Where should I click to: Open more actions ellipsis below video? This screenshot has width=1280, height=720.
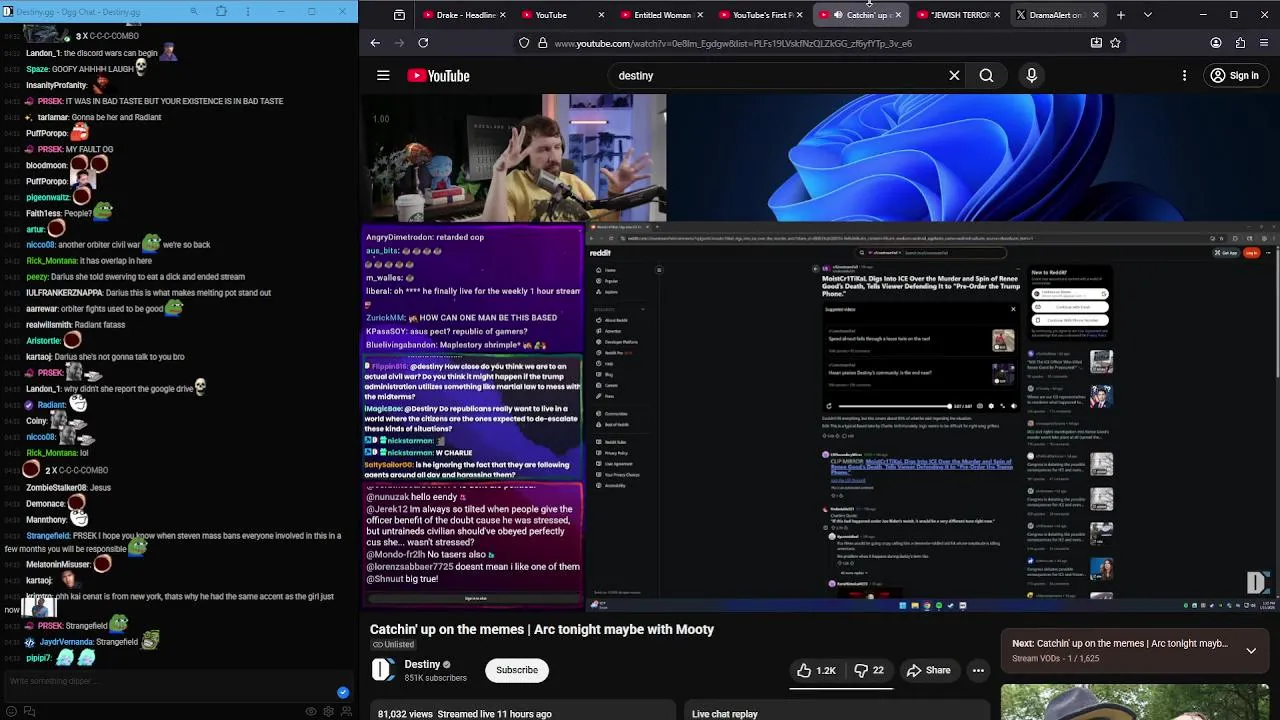coord(979,670)
